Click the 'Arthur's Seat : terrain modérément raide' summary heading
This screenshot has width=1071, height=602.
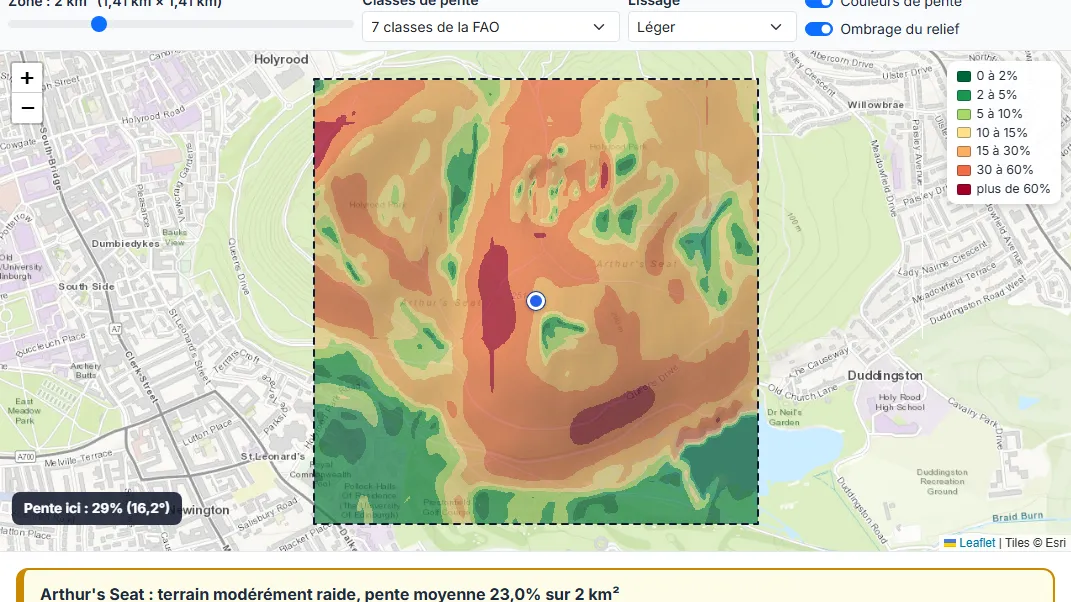pyautogui.click(x=330, y=593)
